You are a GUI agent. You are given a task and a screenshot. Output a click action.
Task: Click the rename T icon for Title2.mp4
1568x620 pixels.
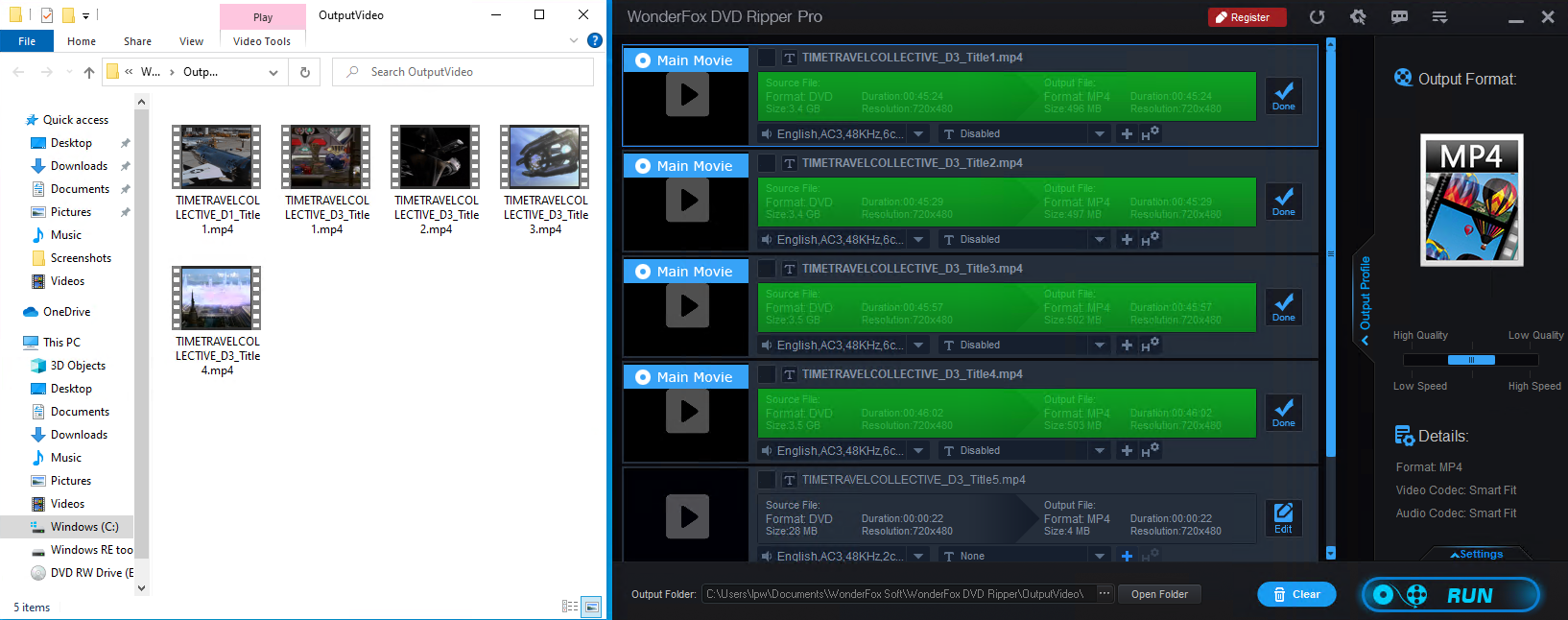790,163
